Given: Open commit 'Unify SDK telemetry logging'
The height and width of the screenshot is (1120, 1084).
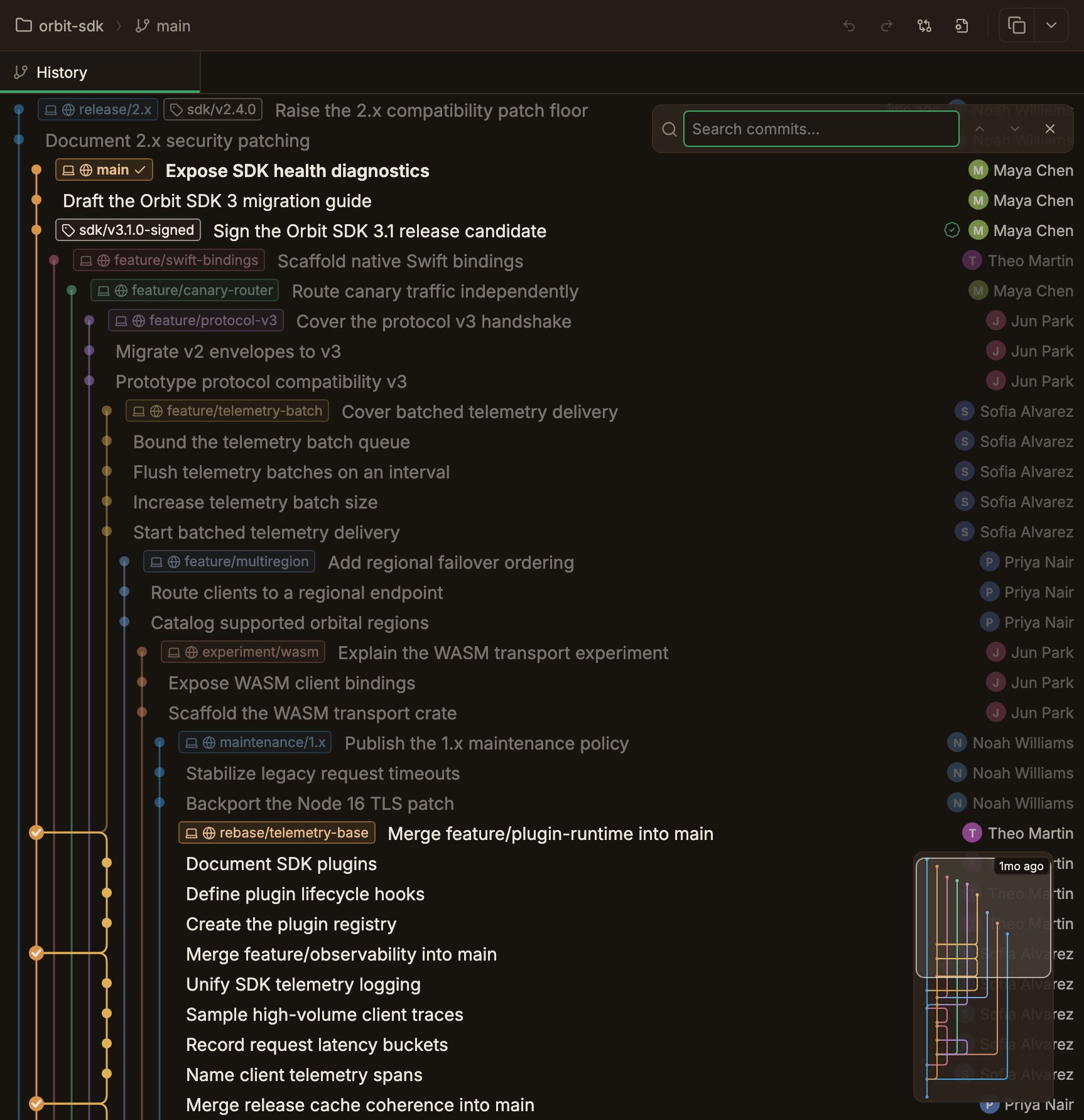Looking at the screenshot, I should click(303, 984).
